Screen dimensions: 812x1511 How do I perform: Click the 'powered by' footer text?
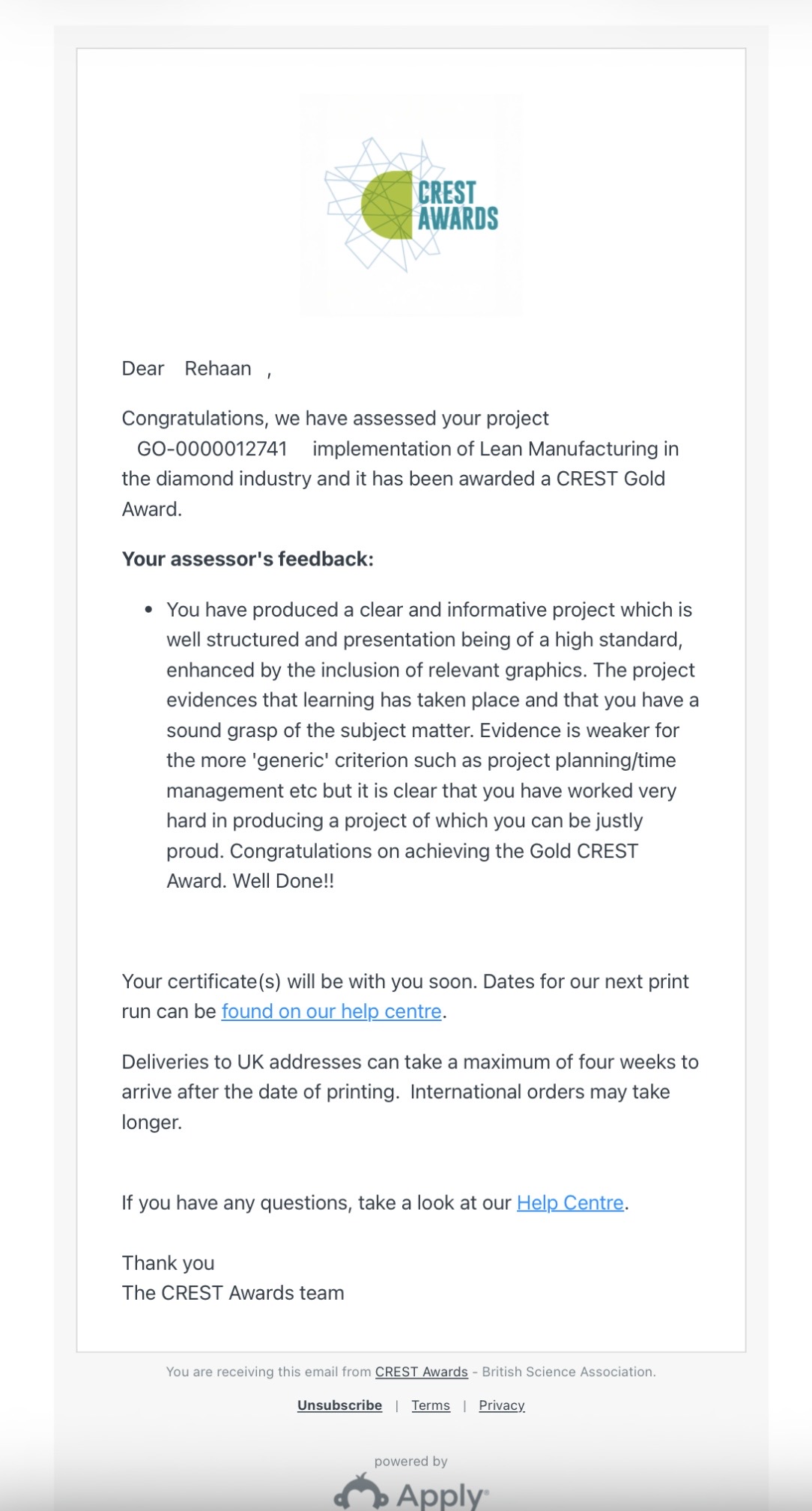(x=410, y=1461)
